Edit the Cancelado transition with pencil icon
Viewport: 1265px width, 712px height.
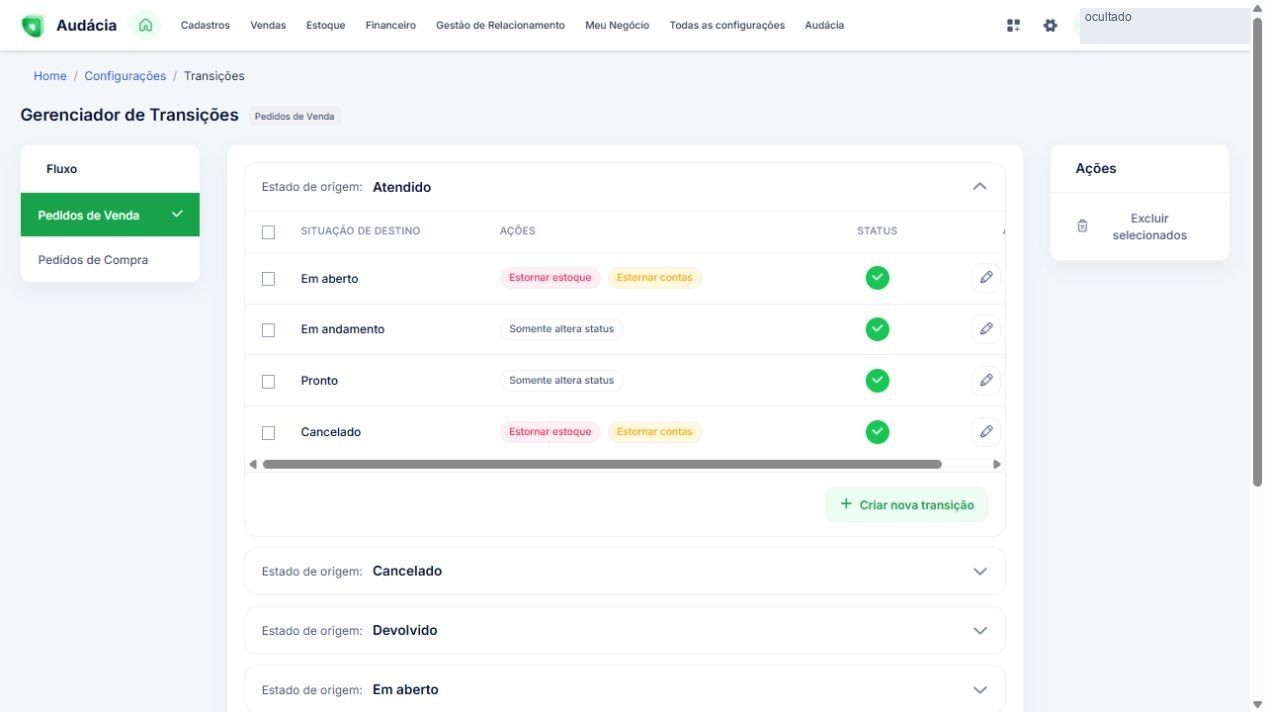pos(986,432)
